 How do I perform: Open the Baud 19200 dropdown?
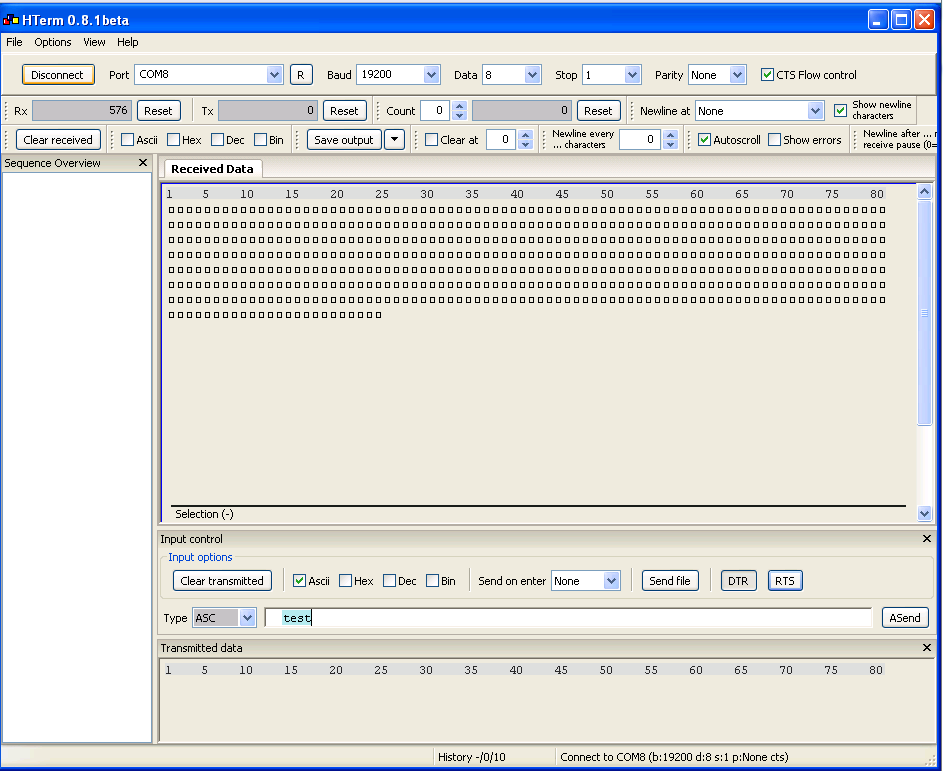click(431, 75)
